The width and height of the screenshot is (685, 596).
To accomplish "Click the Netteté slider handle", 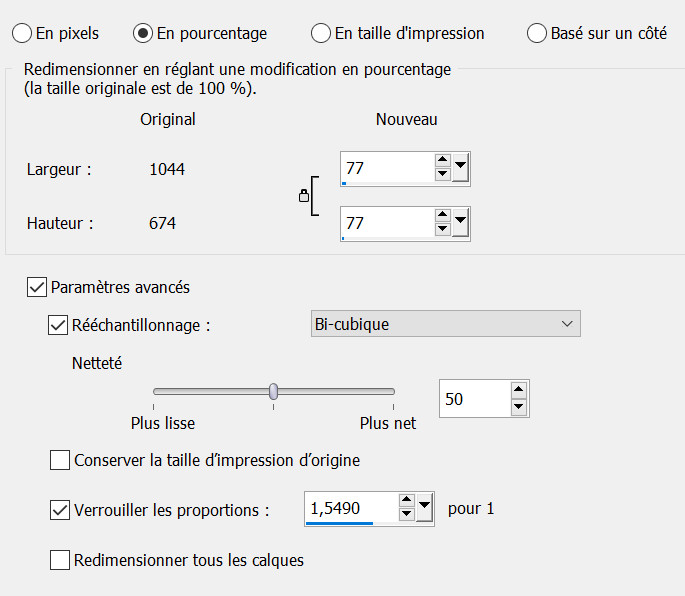I will coord(273,391).
